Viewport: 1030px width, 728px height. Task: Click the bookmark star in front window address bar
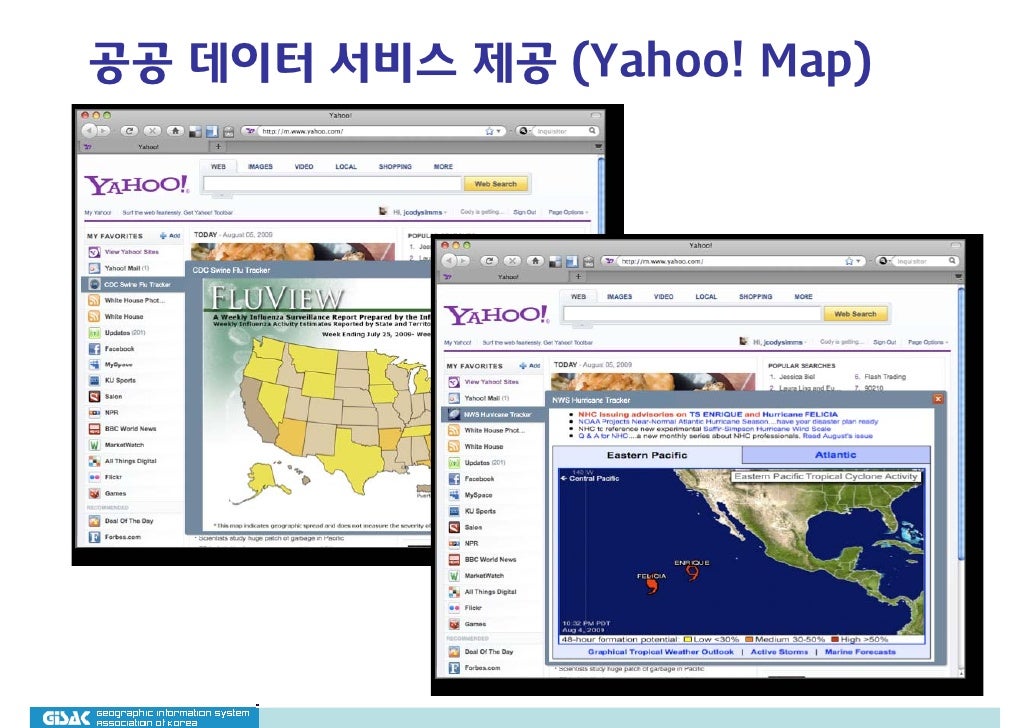pyautogui.click(x=849, y=262)
